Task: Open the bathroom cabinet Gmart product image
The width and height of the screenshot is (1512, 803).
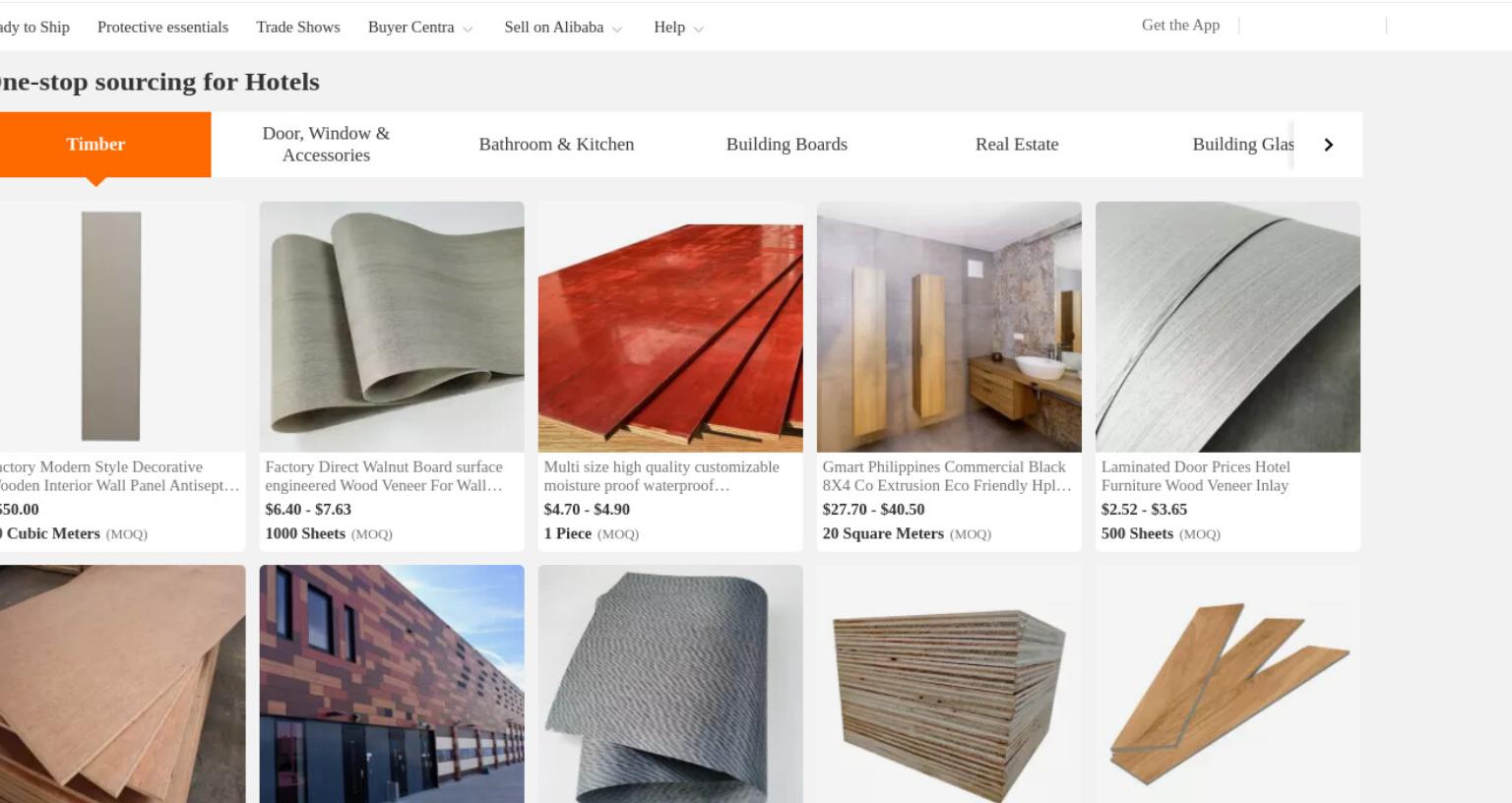Action: [x=949, y=327]
